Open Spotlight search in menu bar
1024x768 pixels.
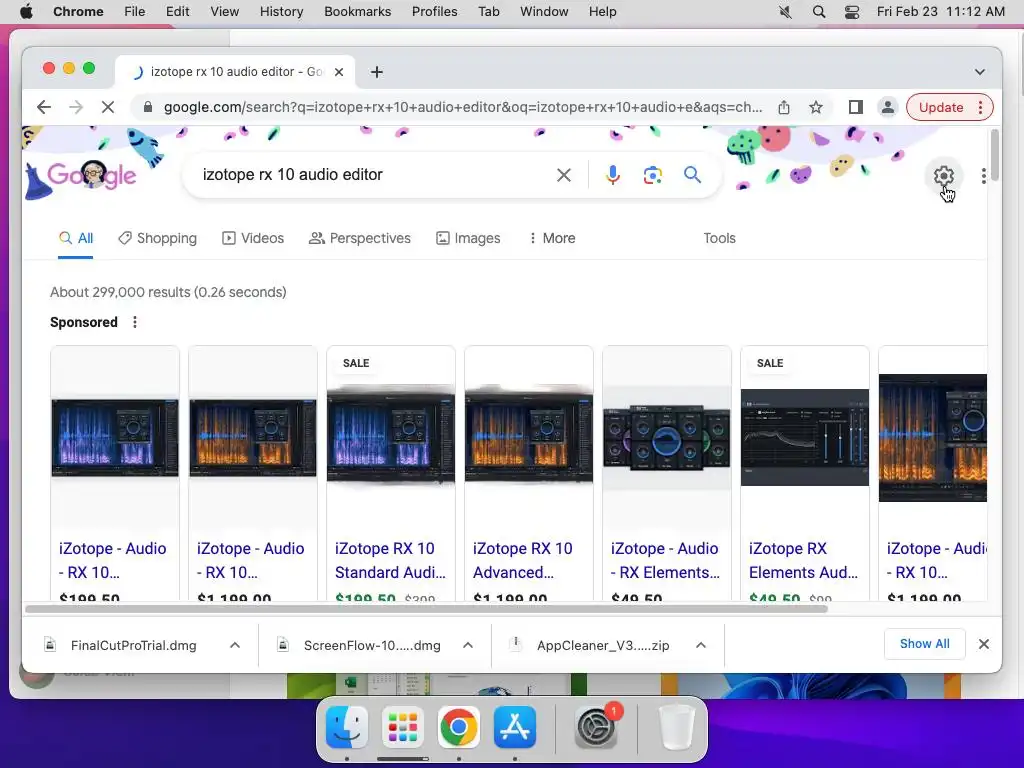pos(818,12)
